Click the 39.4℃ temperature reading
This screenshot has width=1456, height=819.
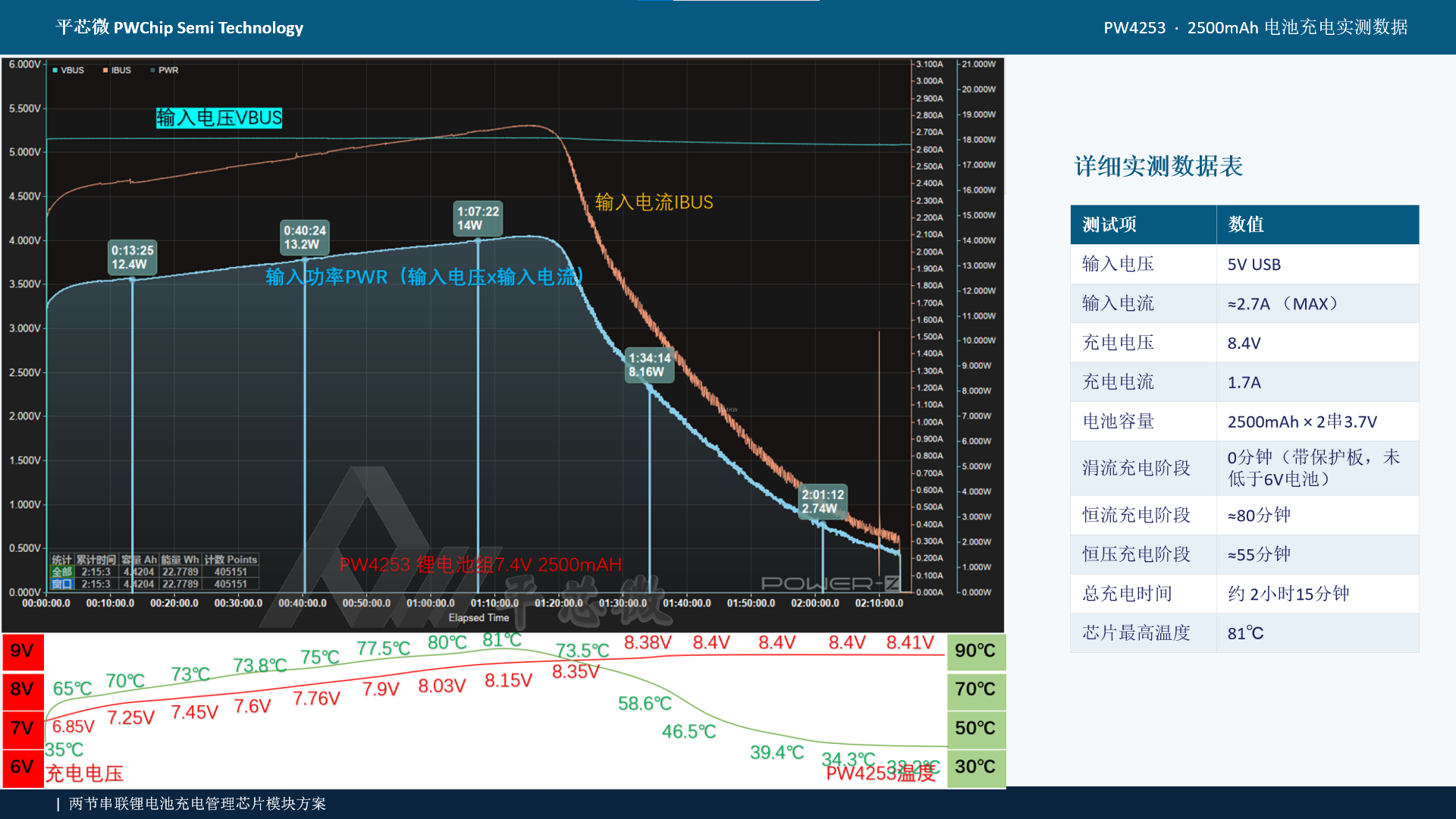point(777,753)
